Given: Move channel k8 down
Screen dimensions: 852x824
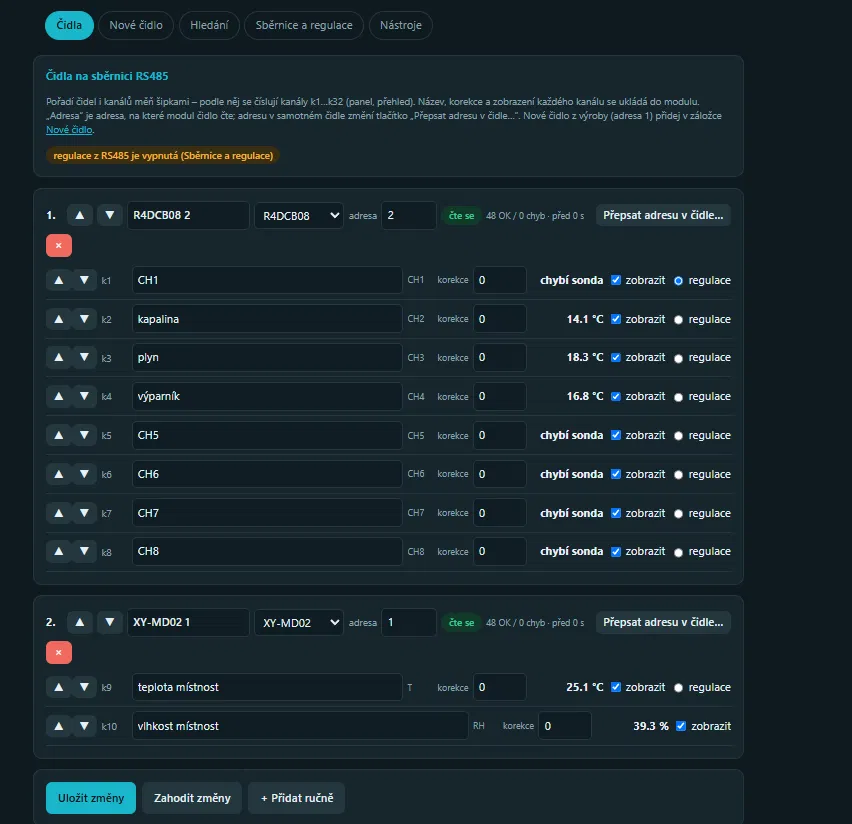Looking at the screenshot, I should pos(84,551).
